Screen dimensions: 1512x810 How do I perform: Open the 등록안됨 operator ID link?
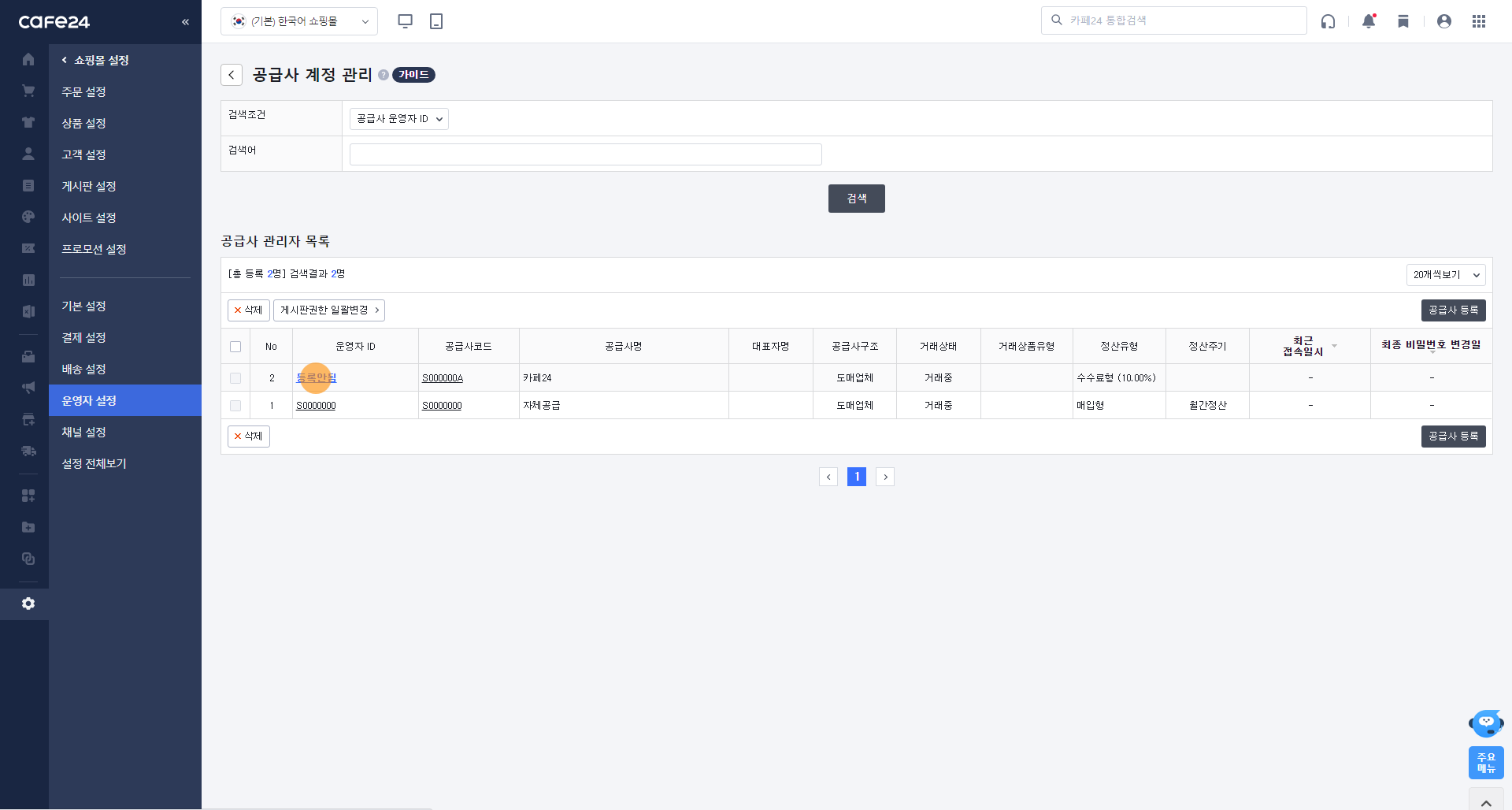coord(317,378)
